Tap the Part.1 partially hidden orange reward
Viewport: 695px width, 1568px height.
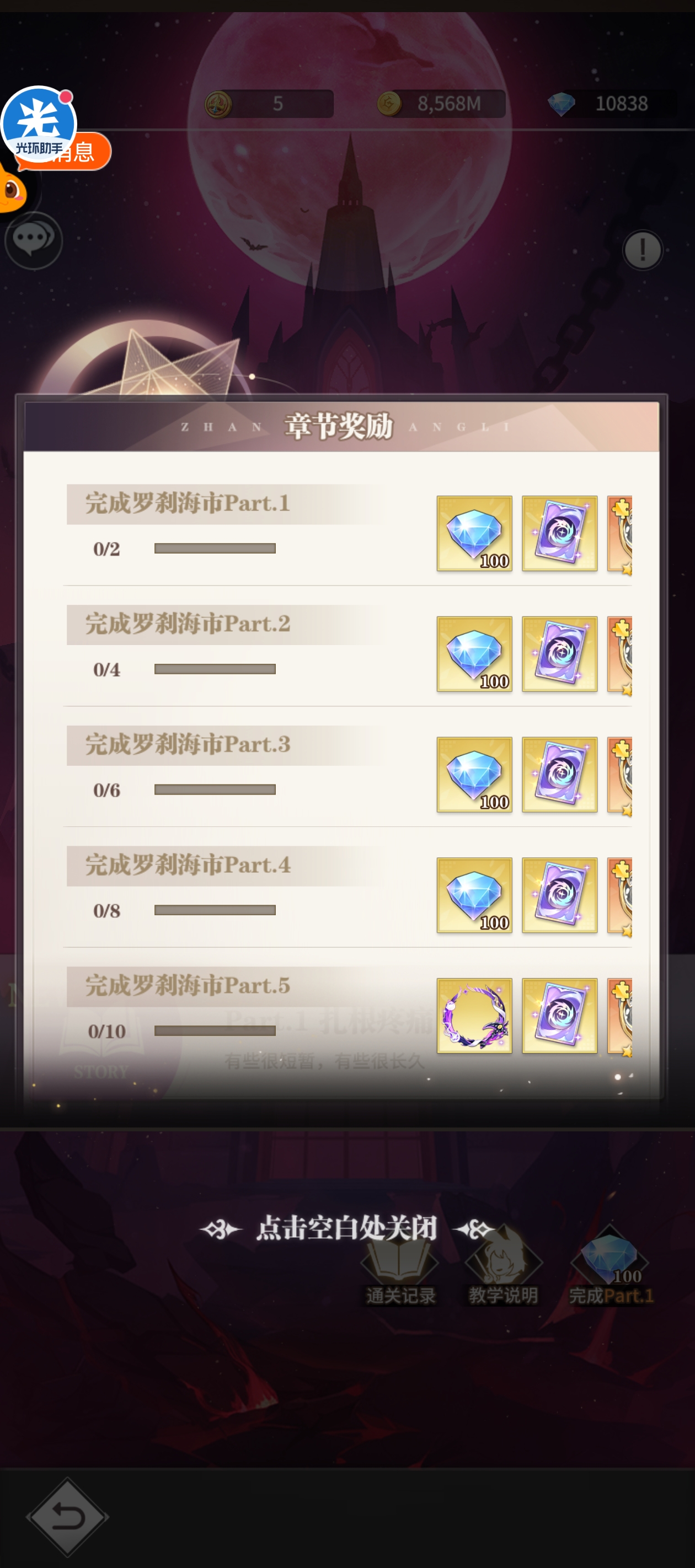tap(619, 533)
